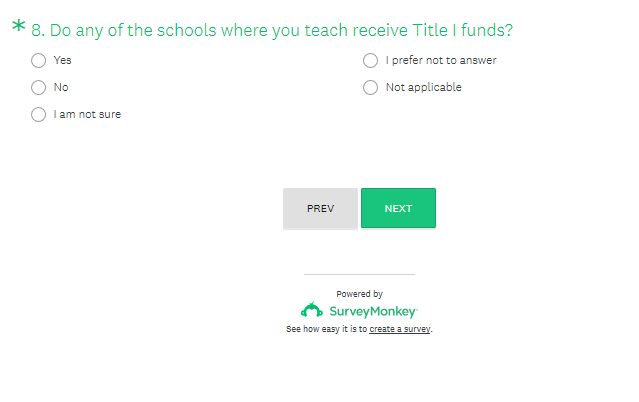Image resolution: width=639 pixels, height=402 pixels.
Task: Open the "create a survey" link
Action: [400, 329]
